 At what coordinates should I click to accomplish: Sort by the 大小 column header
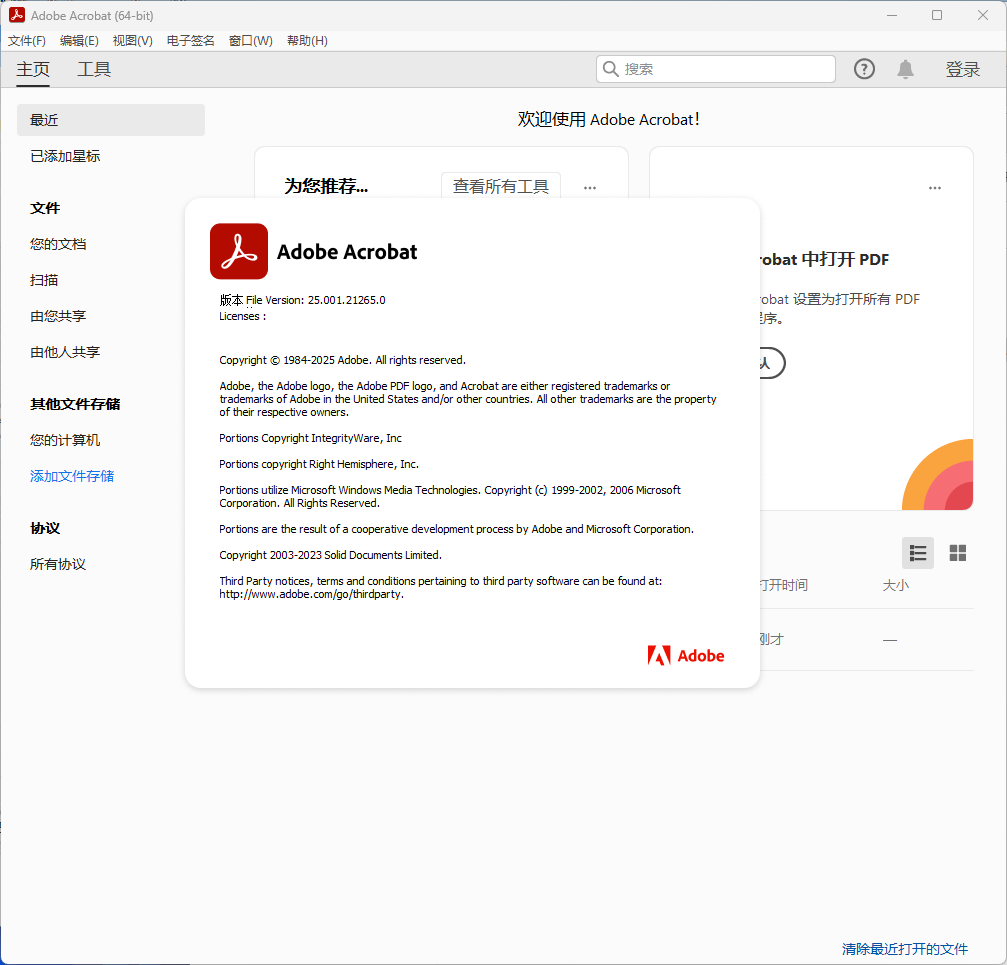pos(895,585)
